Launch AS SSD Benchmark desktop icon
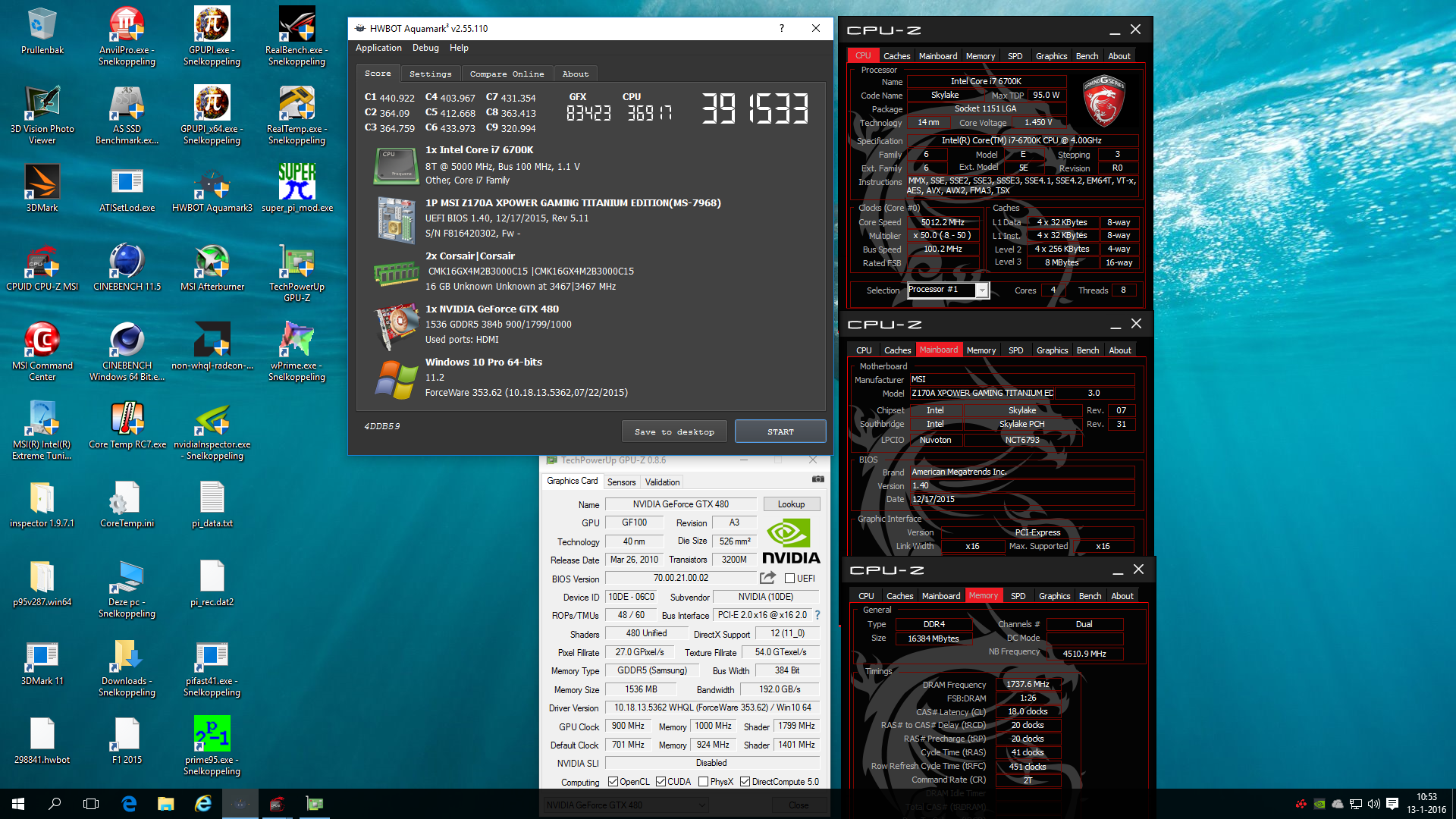 click(x=127, y=115)
